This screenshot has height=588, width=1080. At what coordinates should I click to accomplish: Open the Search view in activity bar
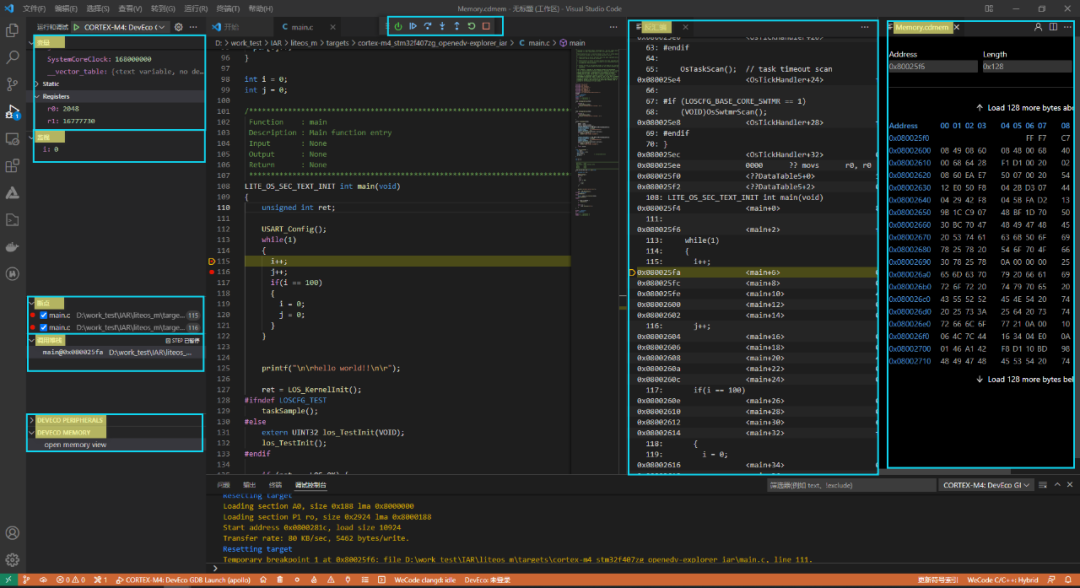[12, 57]
